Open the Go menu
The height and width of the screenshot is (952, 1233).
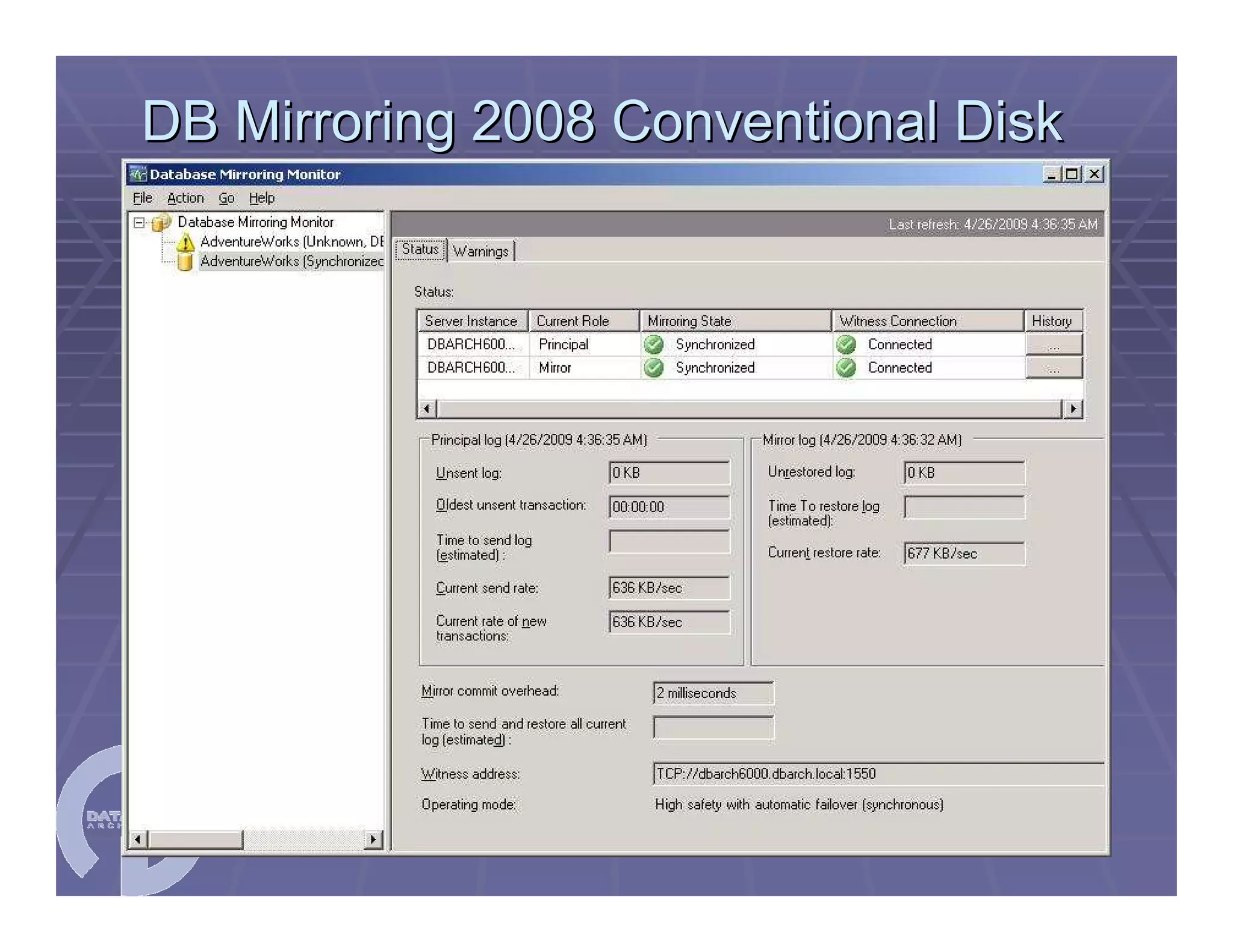click(226, 198)
